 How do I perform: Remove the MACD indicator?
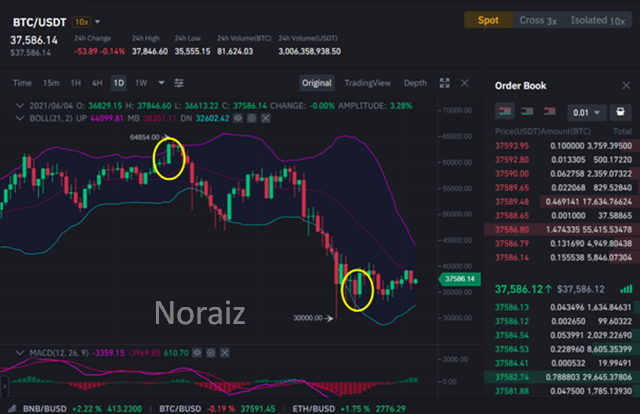[224, 353]
